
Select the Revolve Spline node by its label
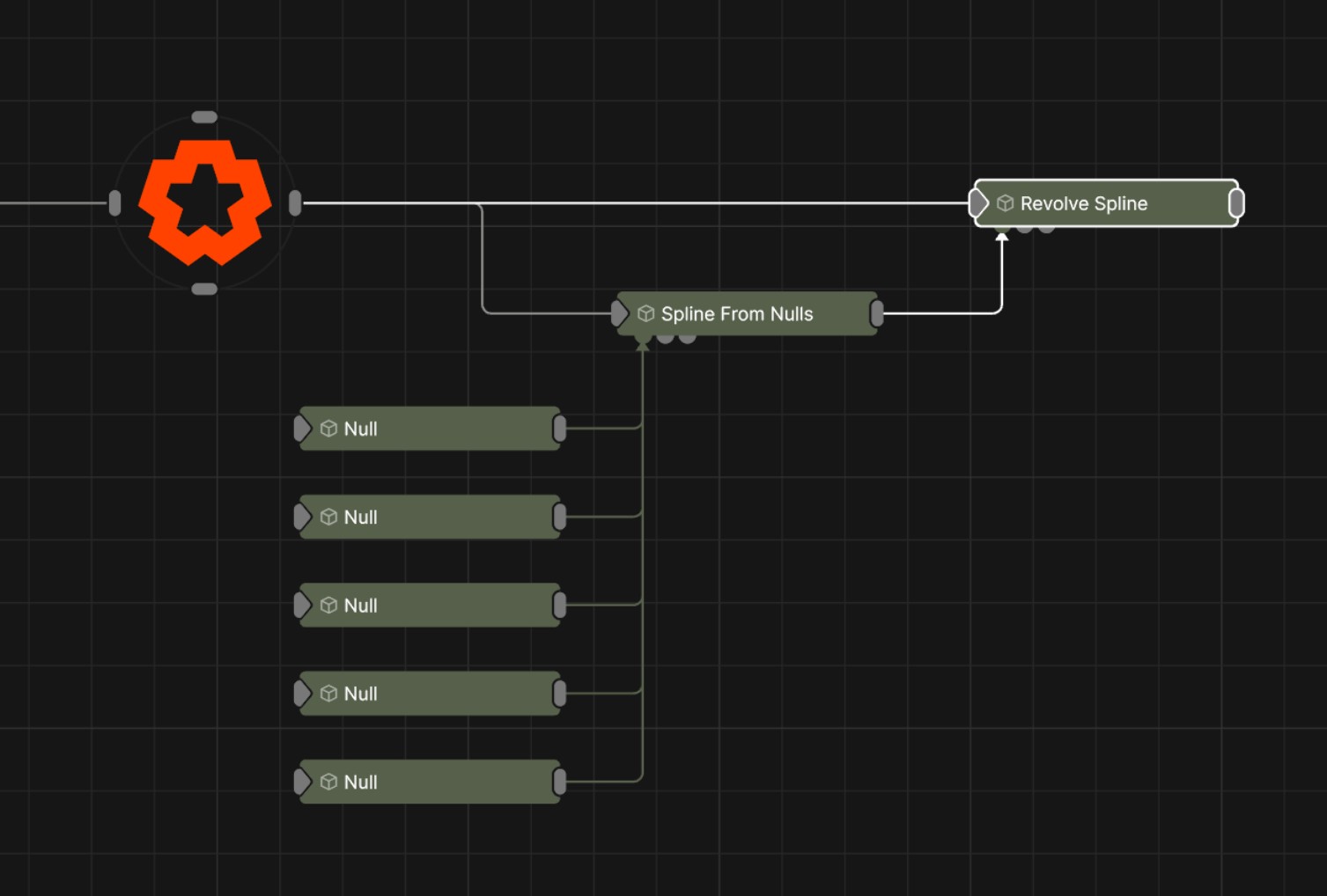[x=1083, y=203]
